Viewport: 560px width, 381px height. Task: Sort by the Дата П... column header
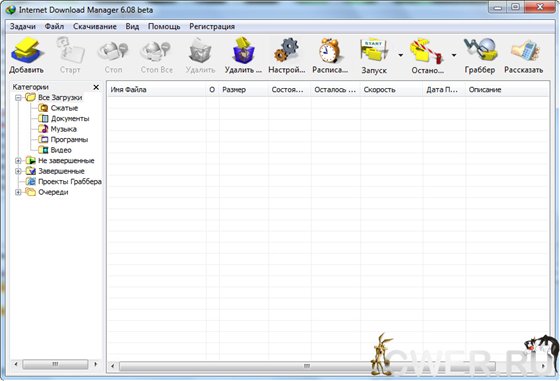click(444, 90)
